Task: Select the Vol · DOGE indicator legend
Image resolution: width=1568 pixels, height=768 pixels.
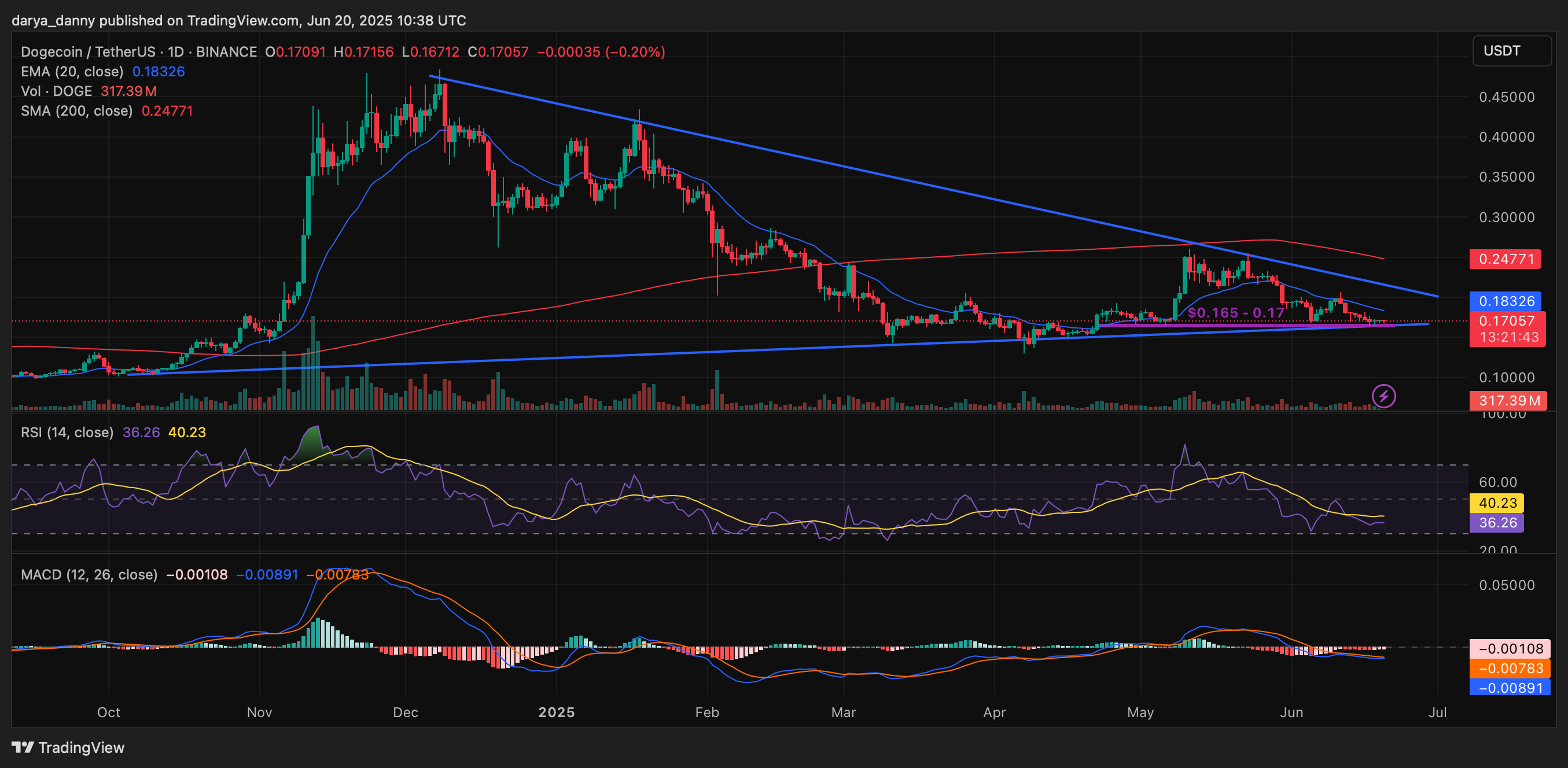Action: click(56, 91)
